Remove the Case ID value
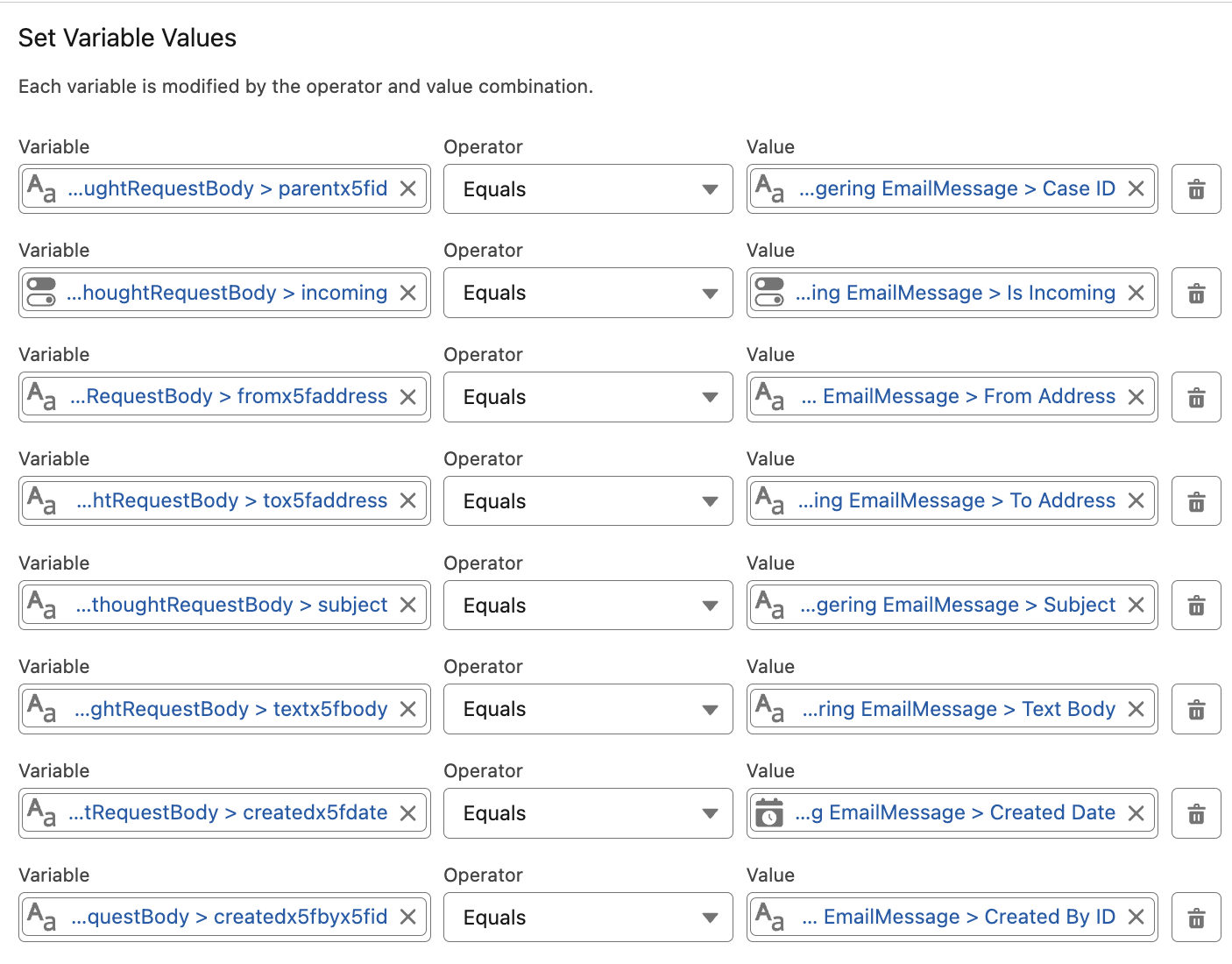1232x964 pixels. click(1136, 189)
